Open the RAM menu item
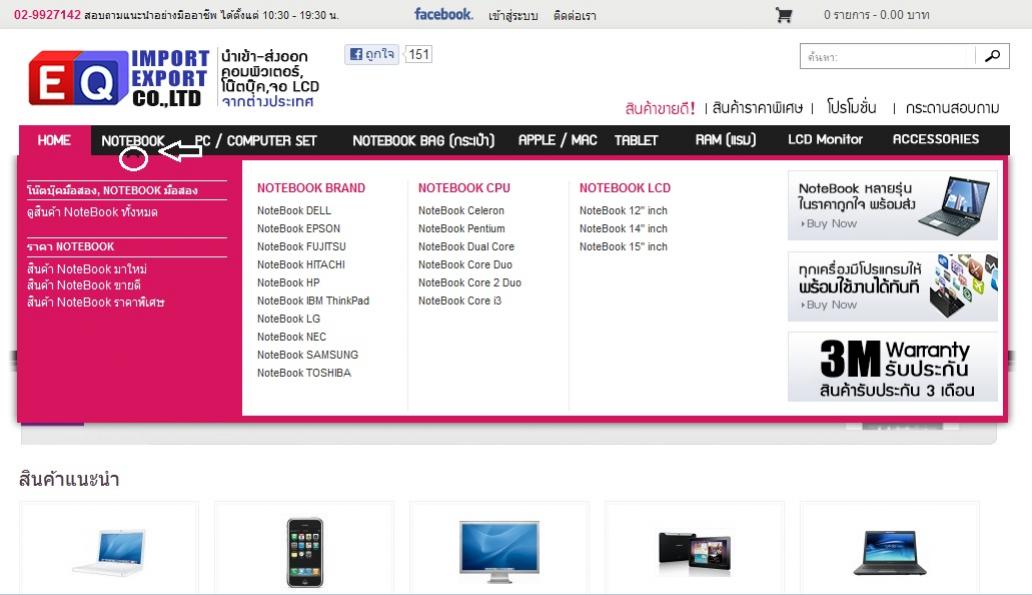1032x595 pixels. [x=725, y=140]
